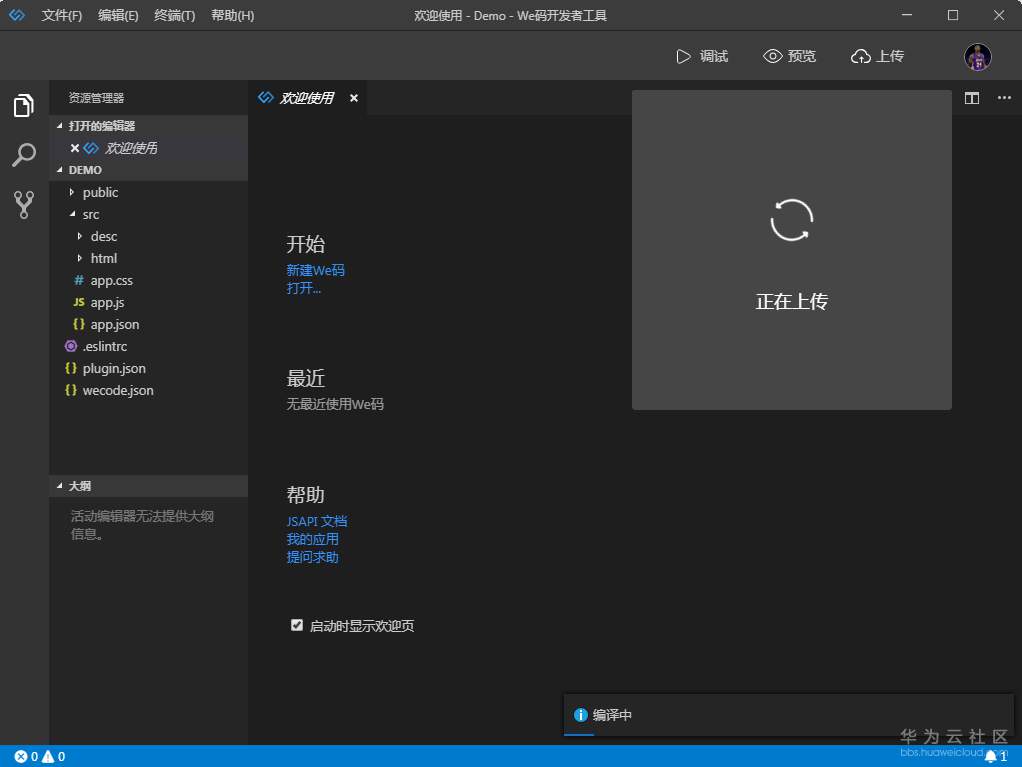Click the user avatar picture
This screenshot has width=1022, height=767.
coord(978,57)
